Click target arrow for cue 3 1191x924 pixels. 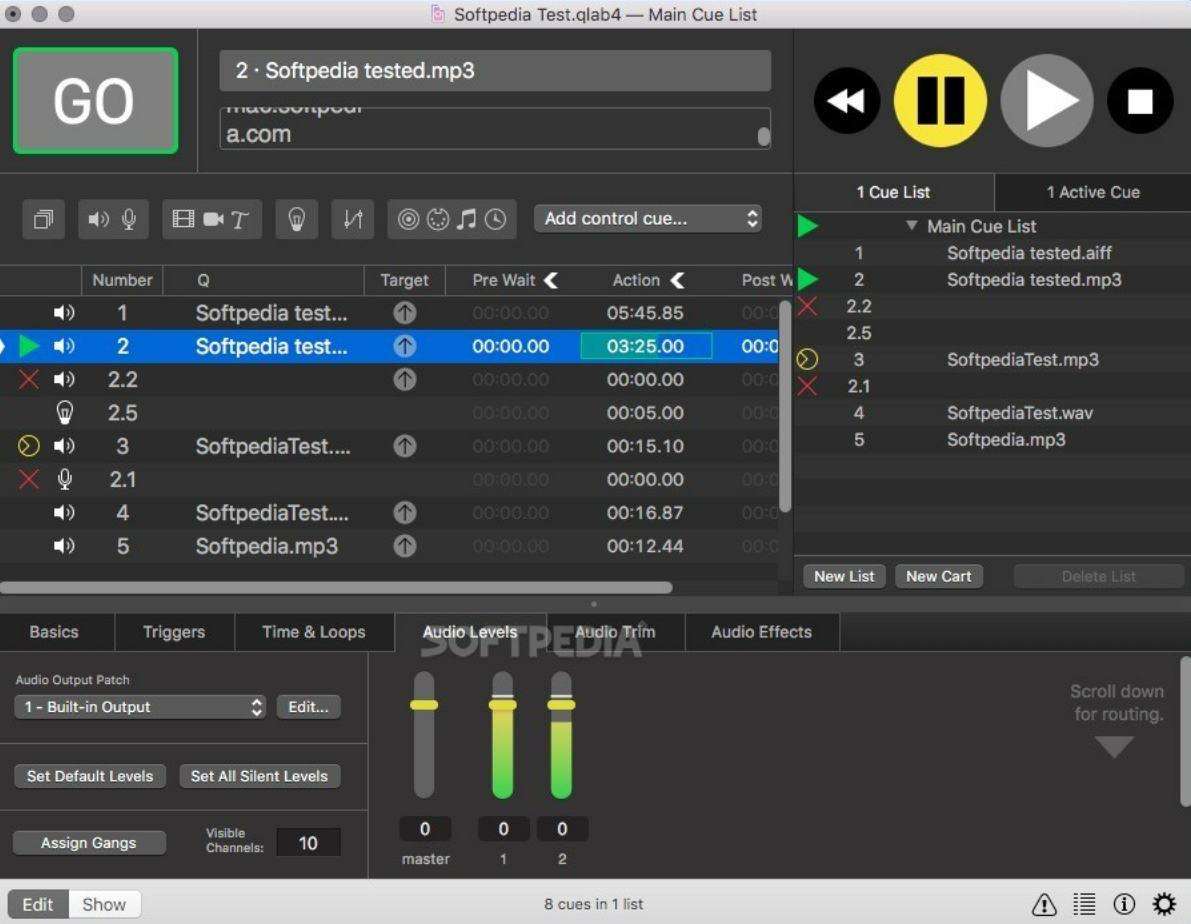[x=405, y=446]
